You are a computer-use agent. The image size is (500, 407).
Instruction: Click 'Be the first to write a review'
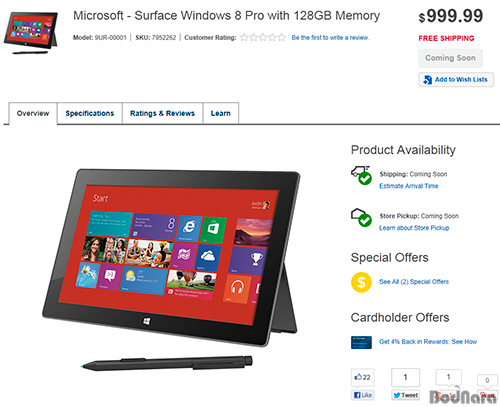330,38
